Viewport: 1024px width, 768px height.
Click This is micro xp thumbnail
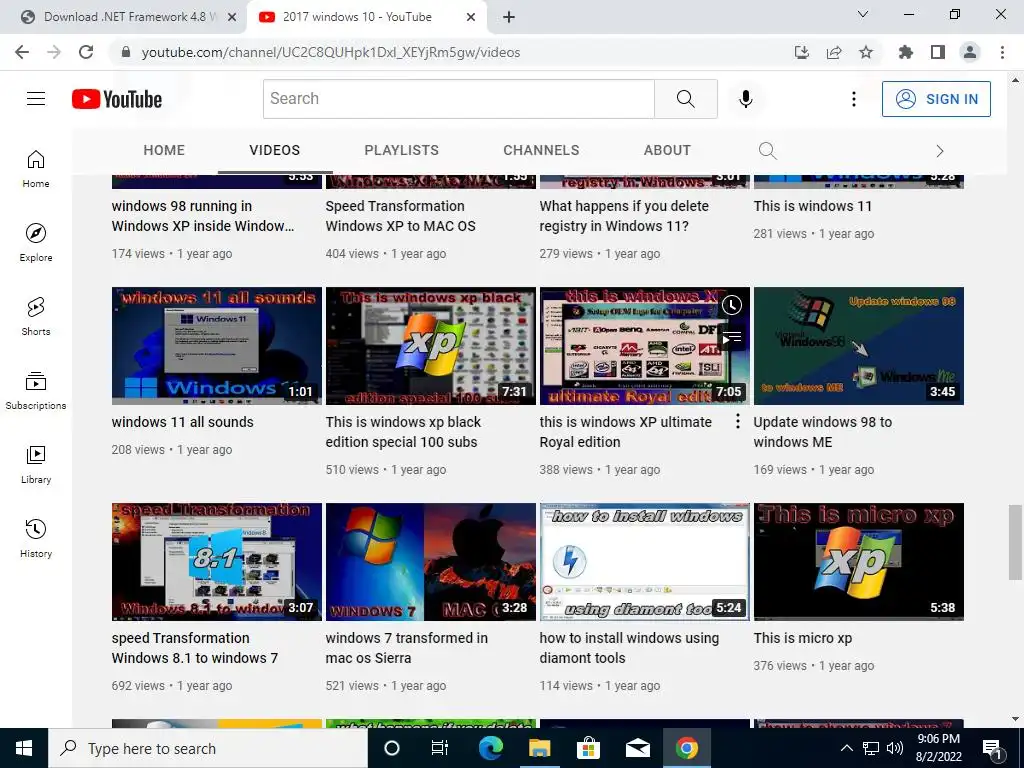click(858, 562)
